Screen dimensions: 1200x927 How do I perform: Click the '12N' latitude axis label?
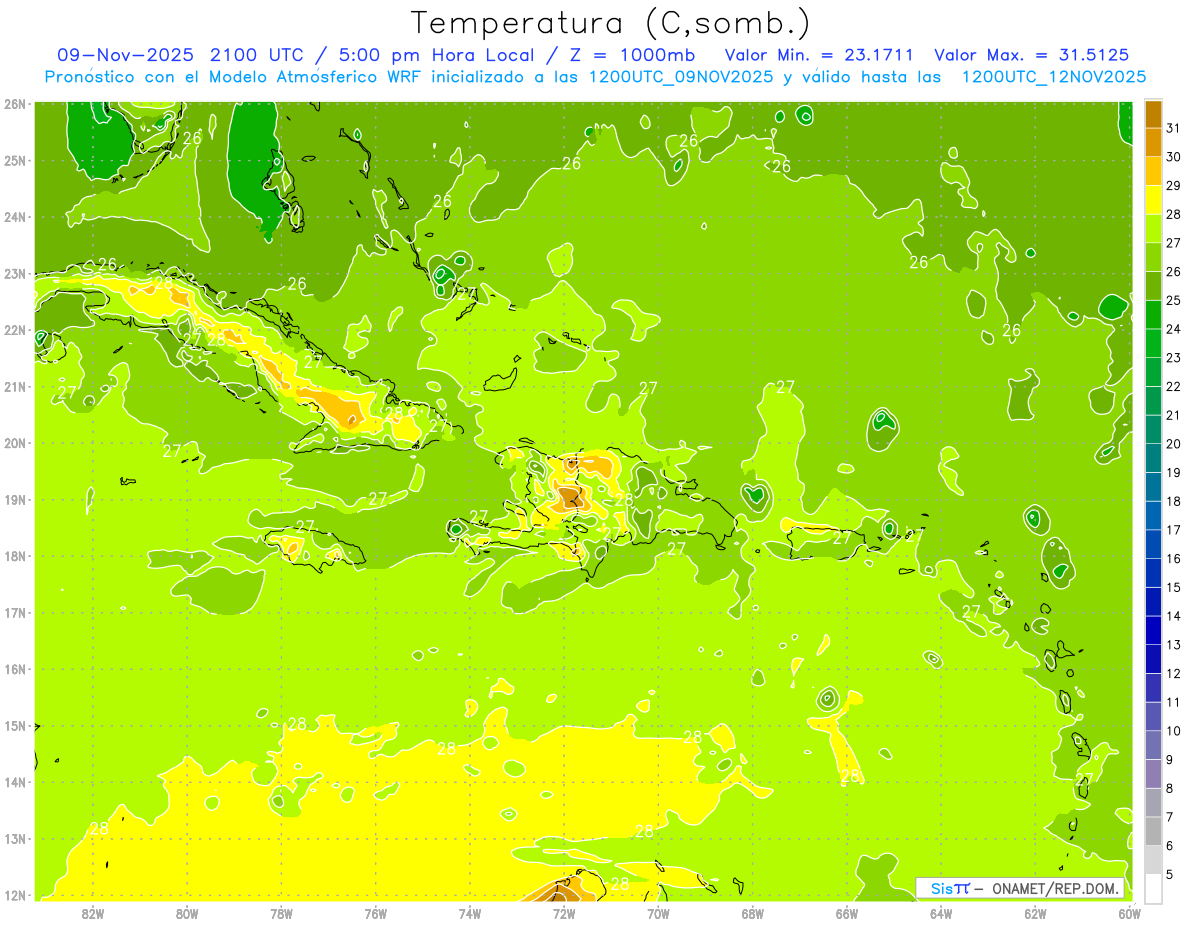point(15,895)
